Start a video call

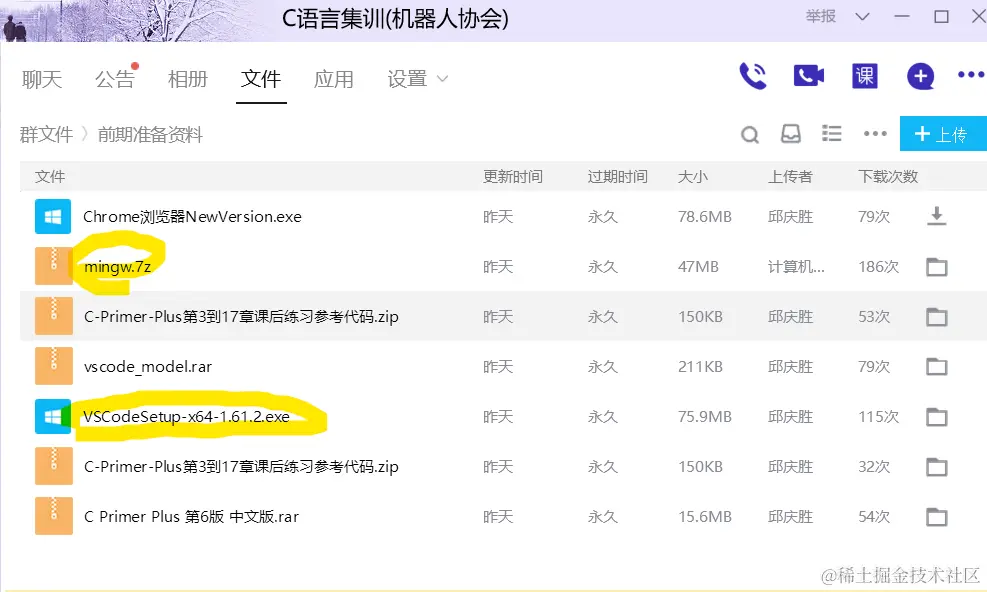point(810,74)
